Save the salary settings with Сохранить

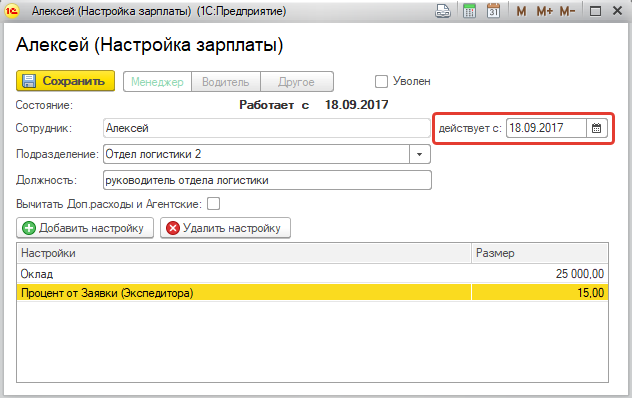tap(66, 81)
